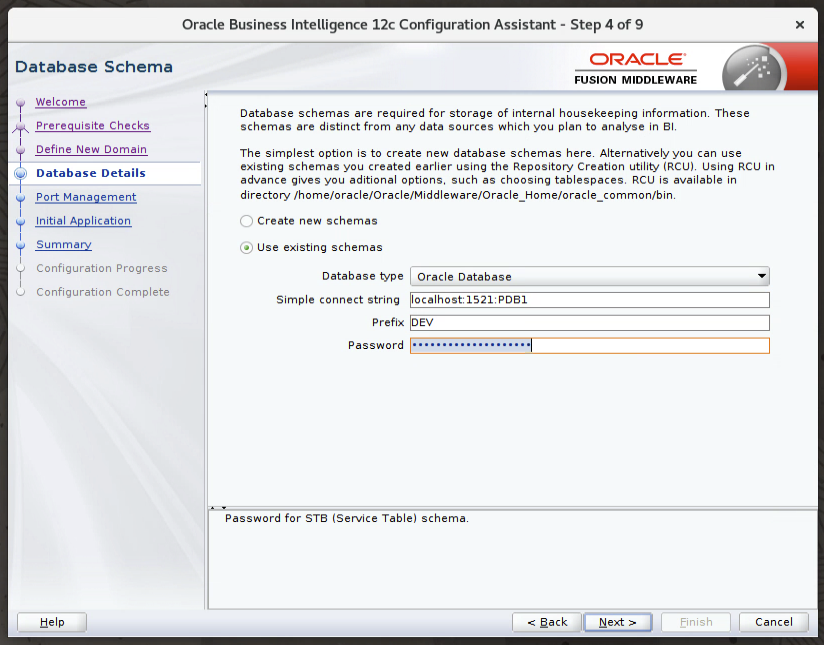Click into the Prefix input field

(x=590, y=323)
